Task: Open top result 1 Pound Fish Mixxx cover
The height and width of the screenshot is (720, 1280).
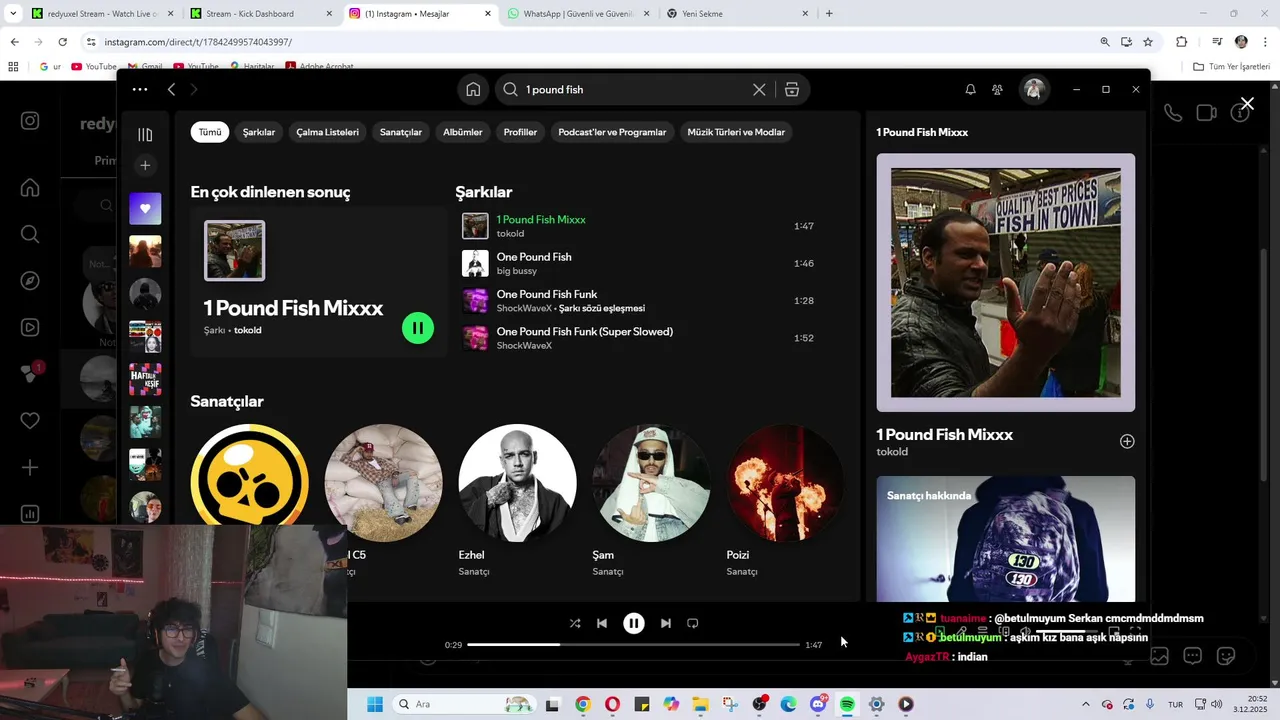Action: click(235, 250)
